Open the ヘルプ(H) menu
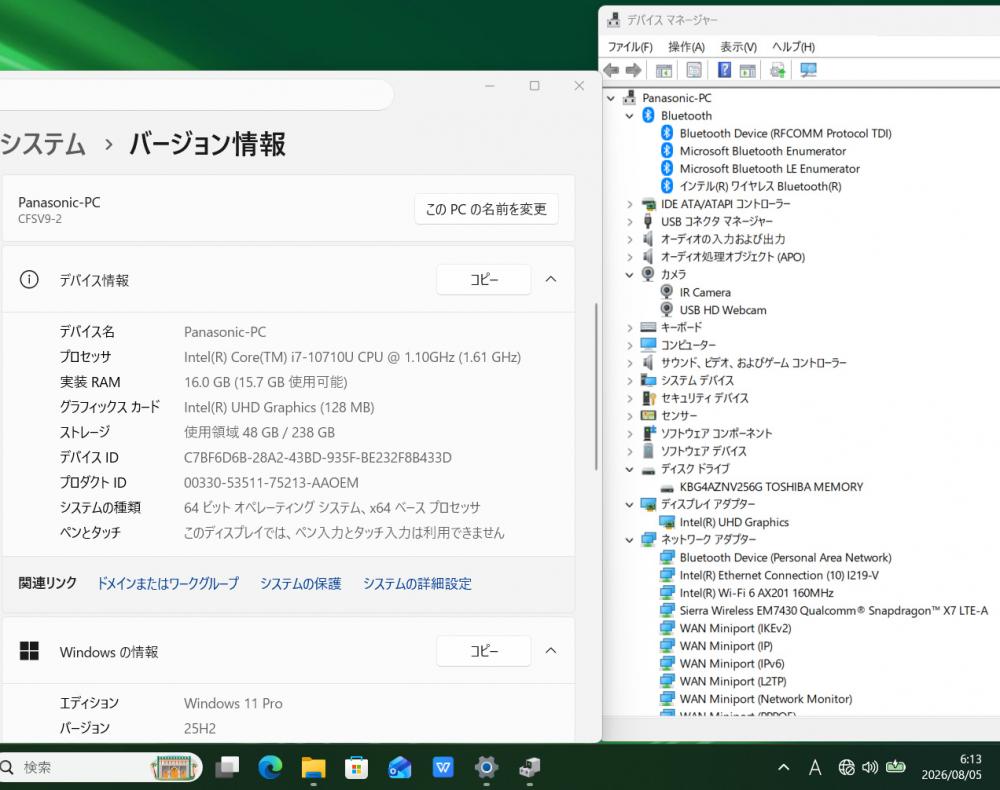1000x790 pixels. point(793,47)
